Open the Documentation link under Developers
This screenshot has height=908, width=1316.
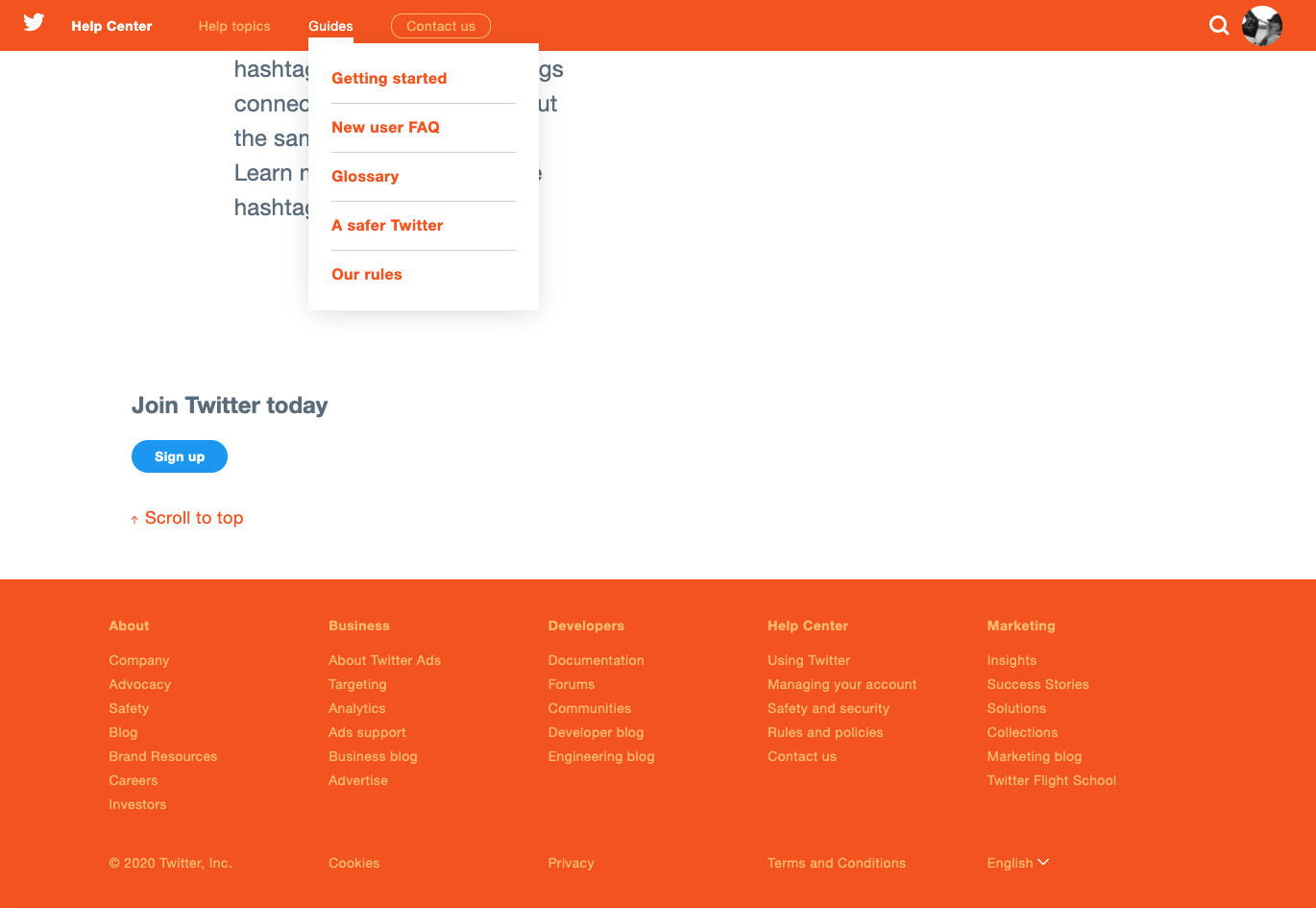(x=597, y=660)
